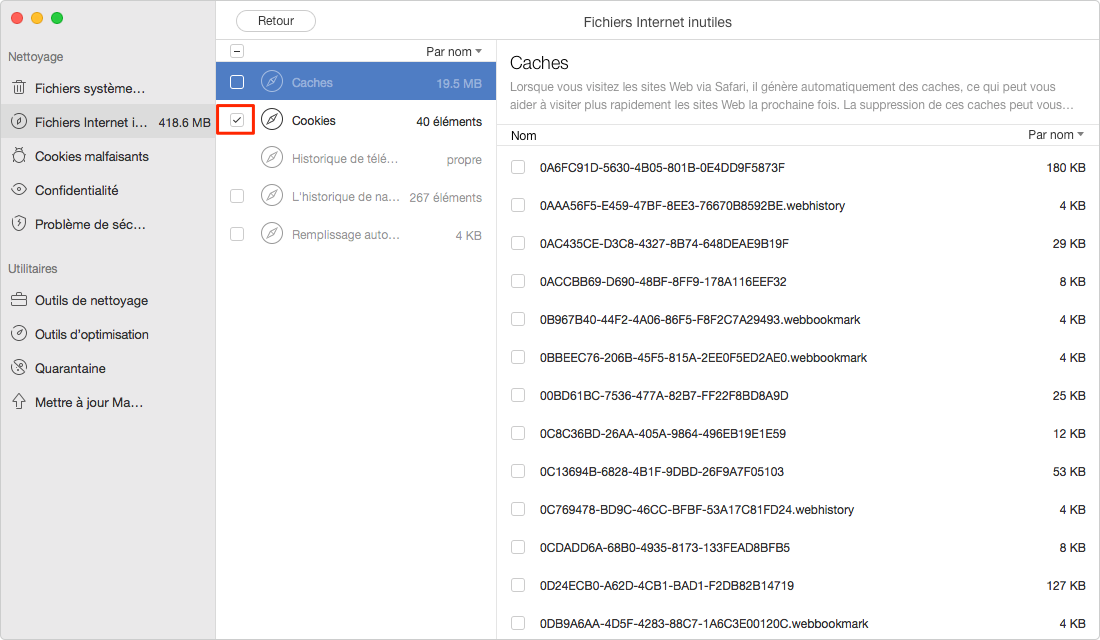Click the compass icon of Remplissage auto

pyautogui.click(x=272, y=233)
